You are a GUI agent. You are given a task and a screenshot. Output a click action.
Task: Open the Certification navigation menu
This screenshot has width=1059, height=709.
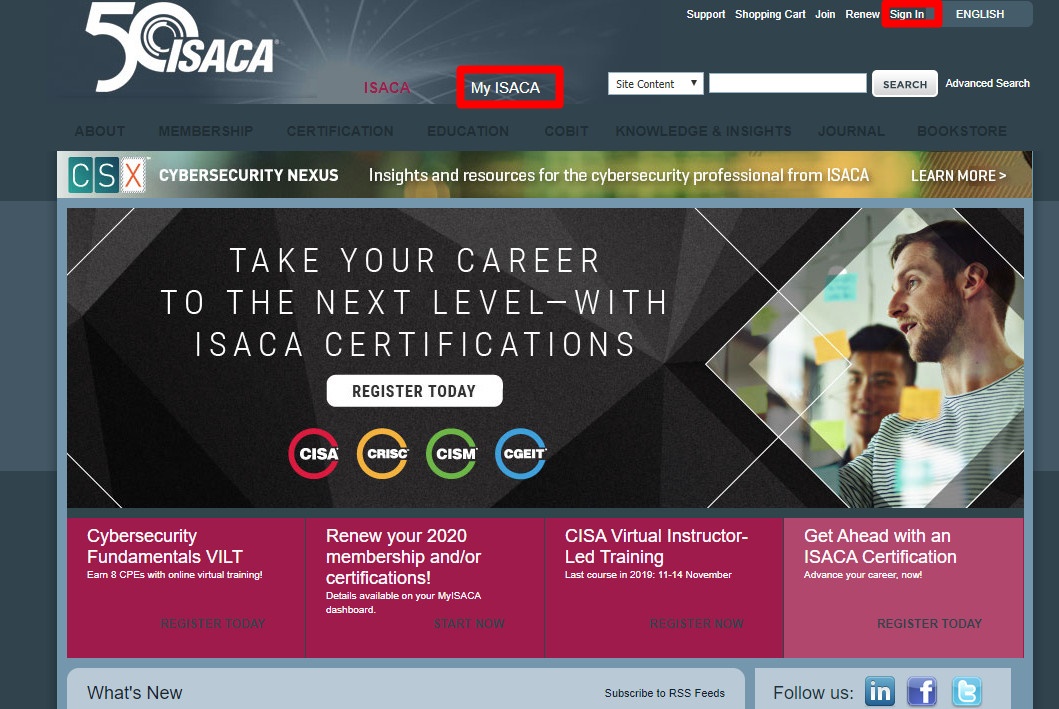[x=340, y=131]
